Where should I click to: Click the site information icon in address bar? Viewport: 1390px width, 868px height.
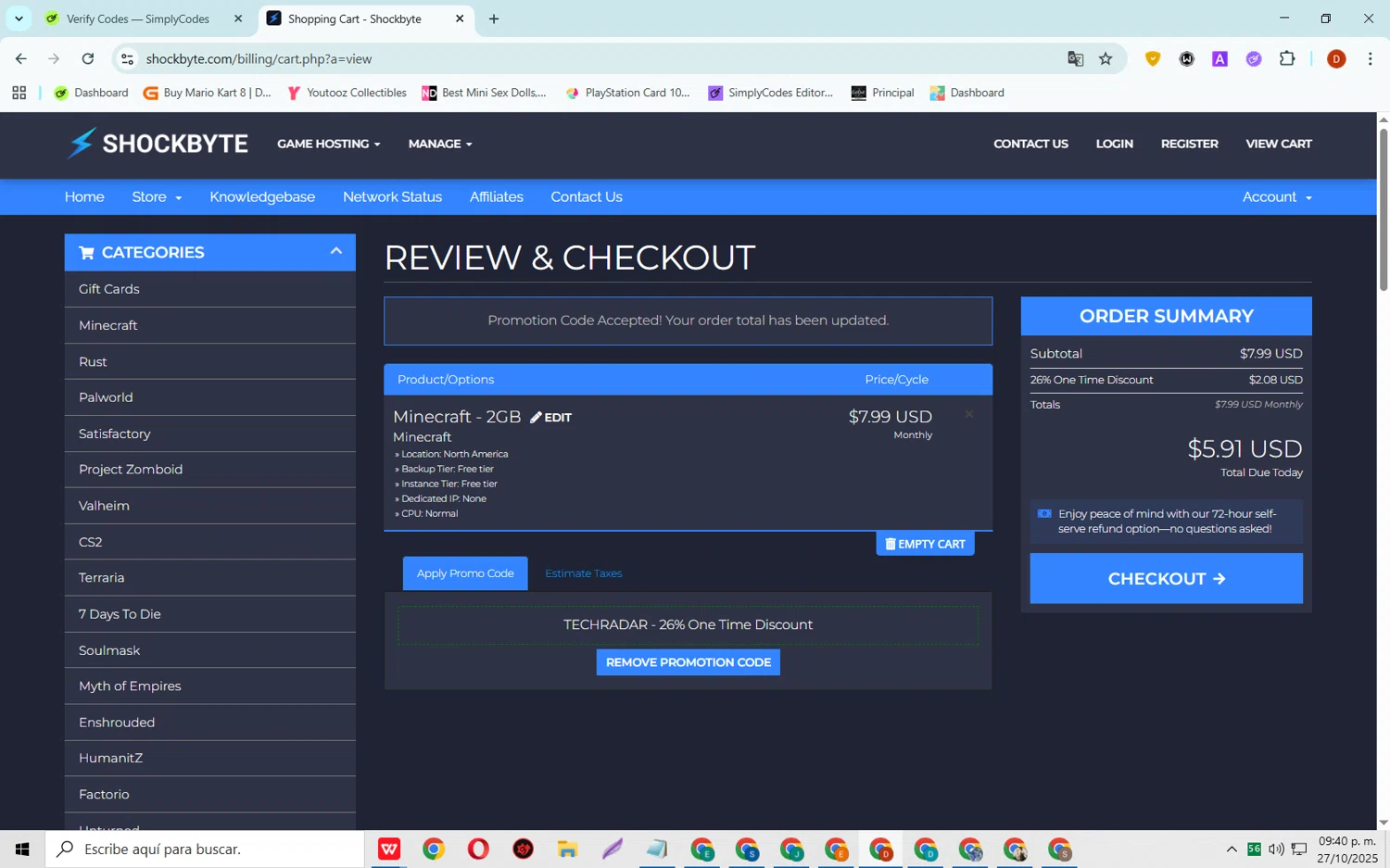point(128,58)
